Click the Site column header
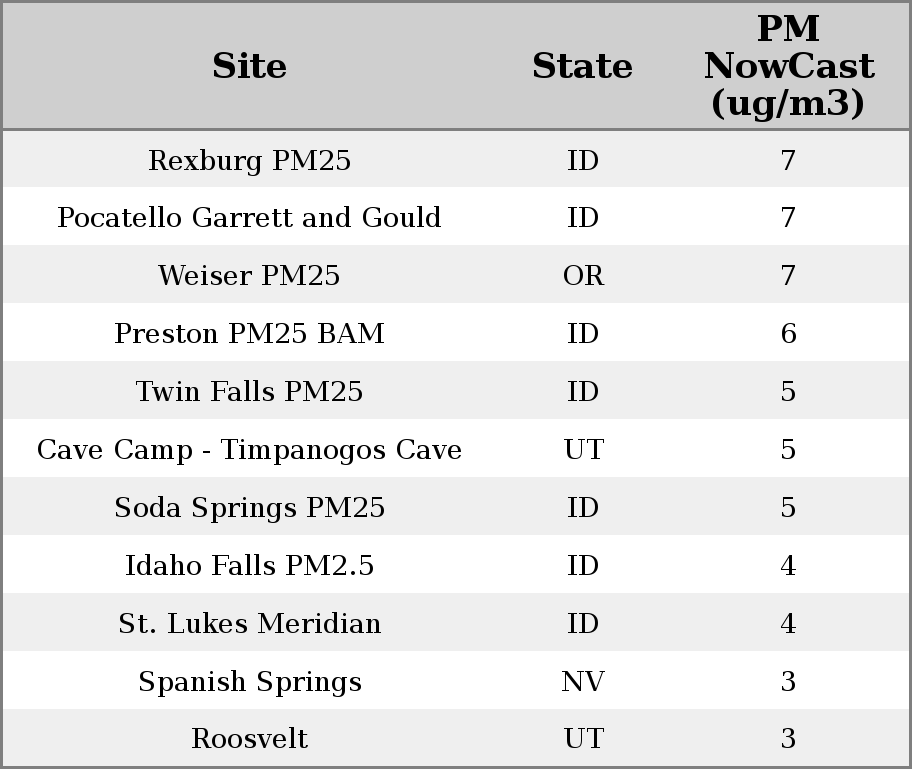 click(x=249, y=66)
